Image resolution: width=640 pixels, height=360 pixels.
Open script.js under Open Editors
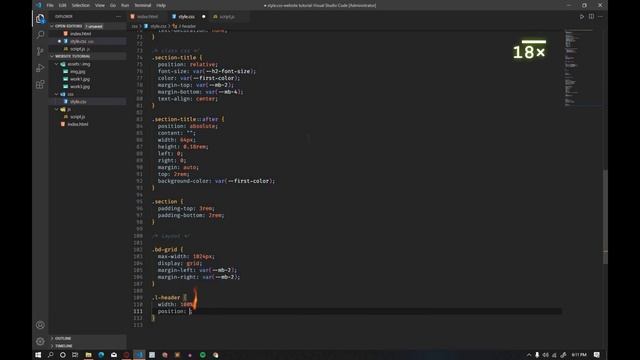click(x=78, y=49)
